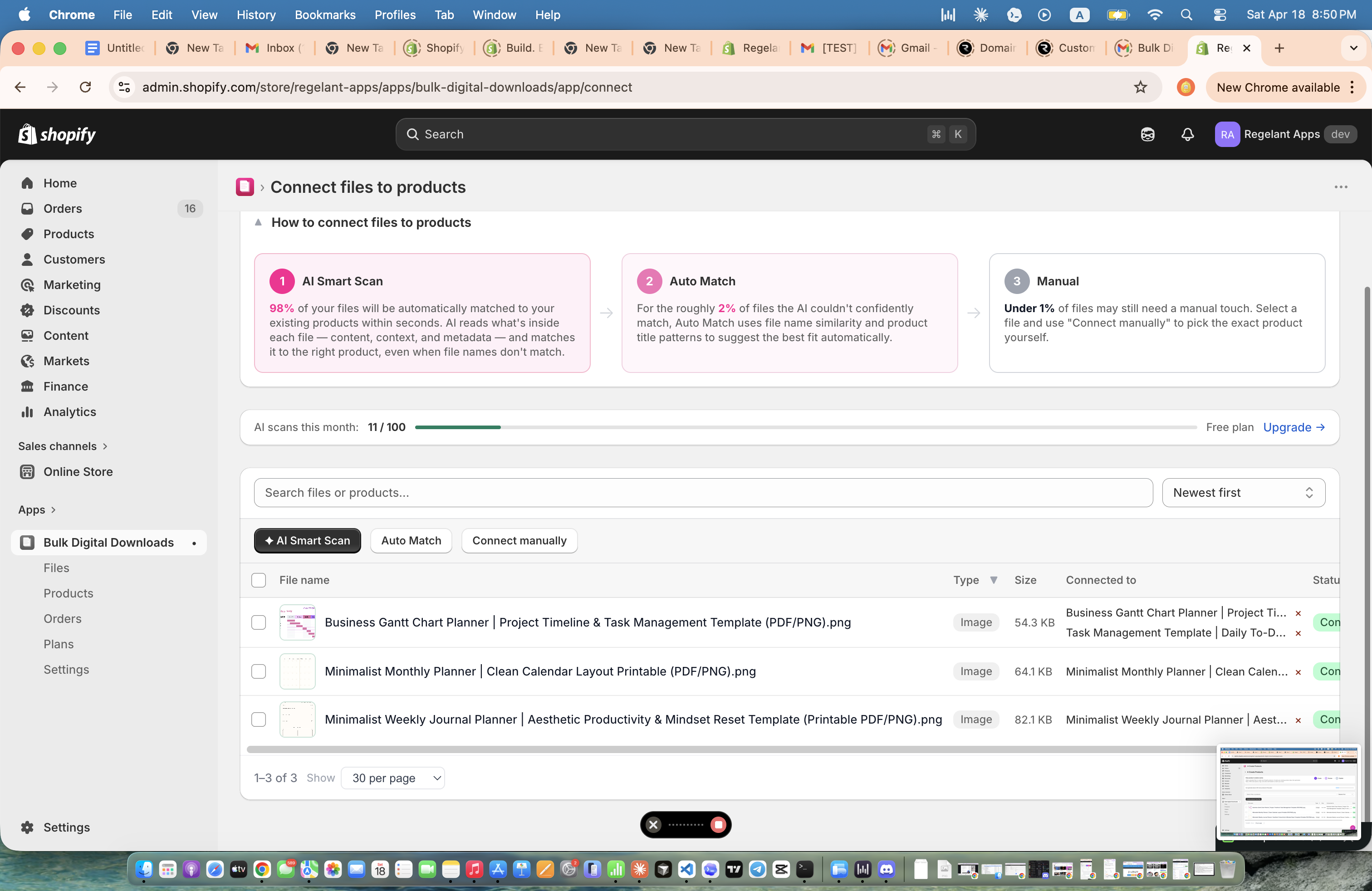Open Discounts from the sidebar
Image resolution: width=1372 pixels, height=891 pixels.
click(72, 310)
